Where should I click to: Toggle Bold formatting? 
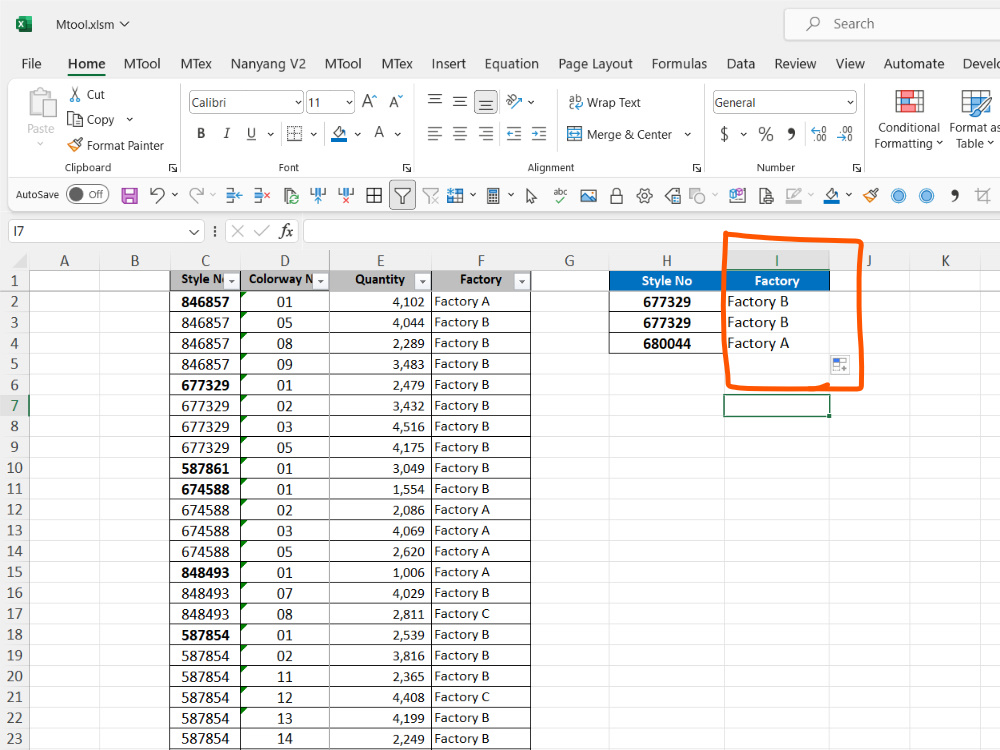tap(201, 134)
